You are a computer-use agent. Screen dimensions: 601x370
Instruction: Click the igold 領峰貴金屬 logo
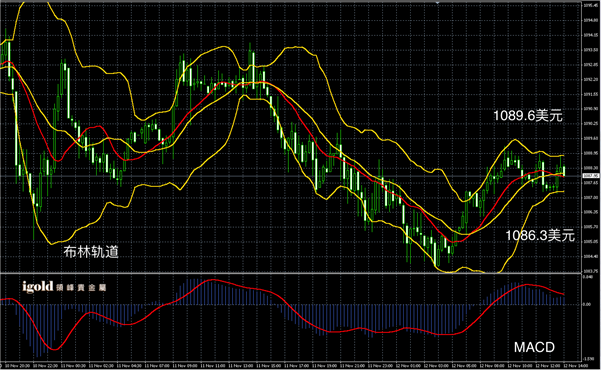pos(64,287)
